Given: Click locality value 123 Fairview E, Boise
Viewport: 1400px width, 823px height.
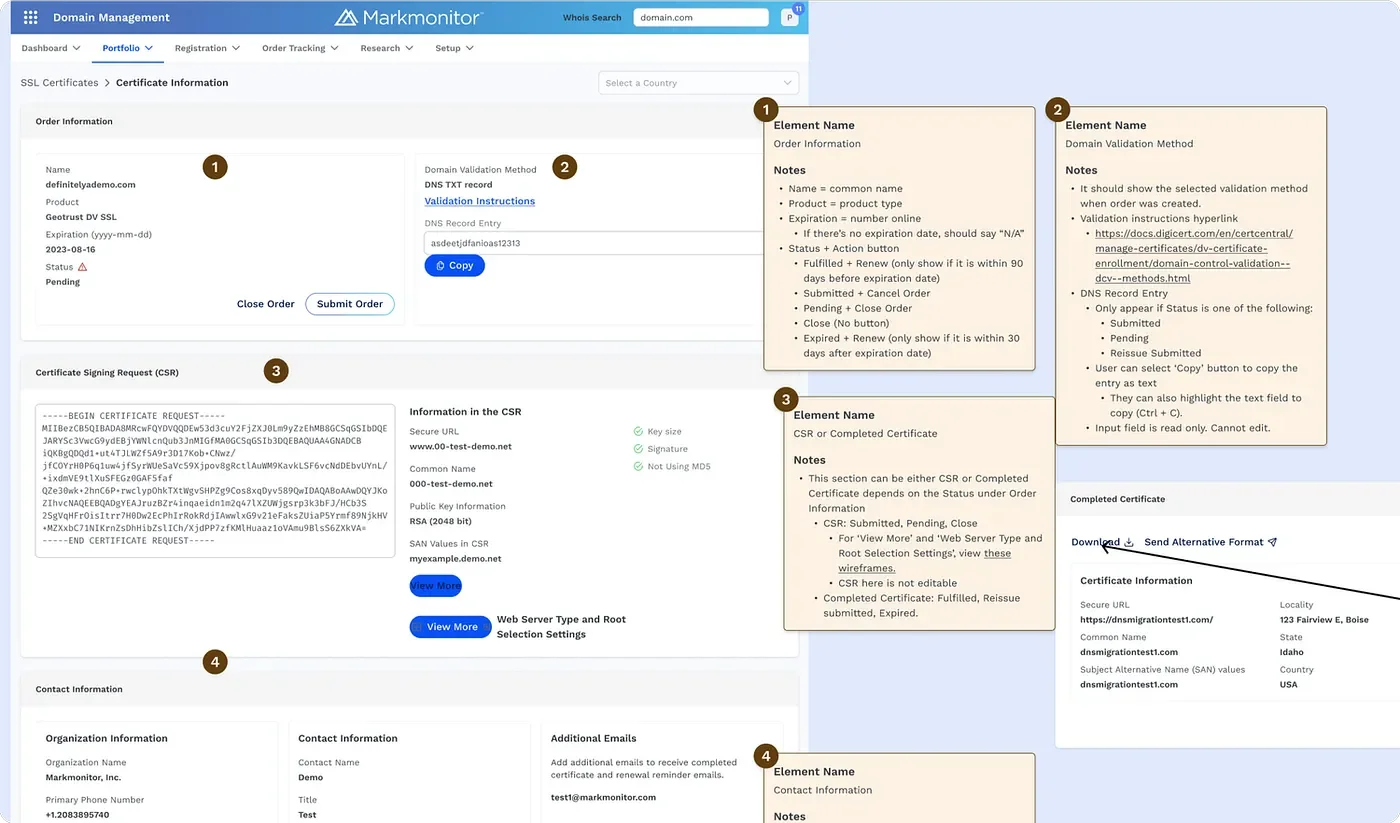Looking at the screenshot, I should [1324, 620].
